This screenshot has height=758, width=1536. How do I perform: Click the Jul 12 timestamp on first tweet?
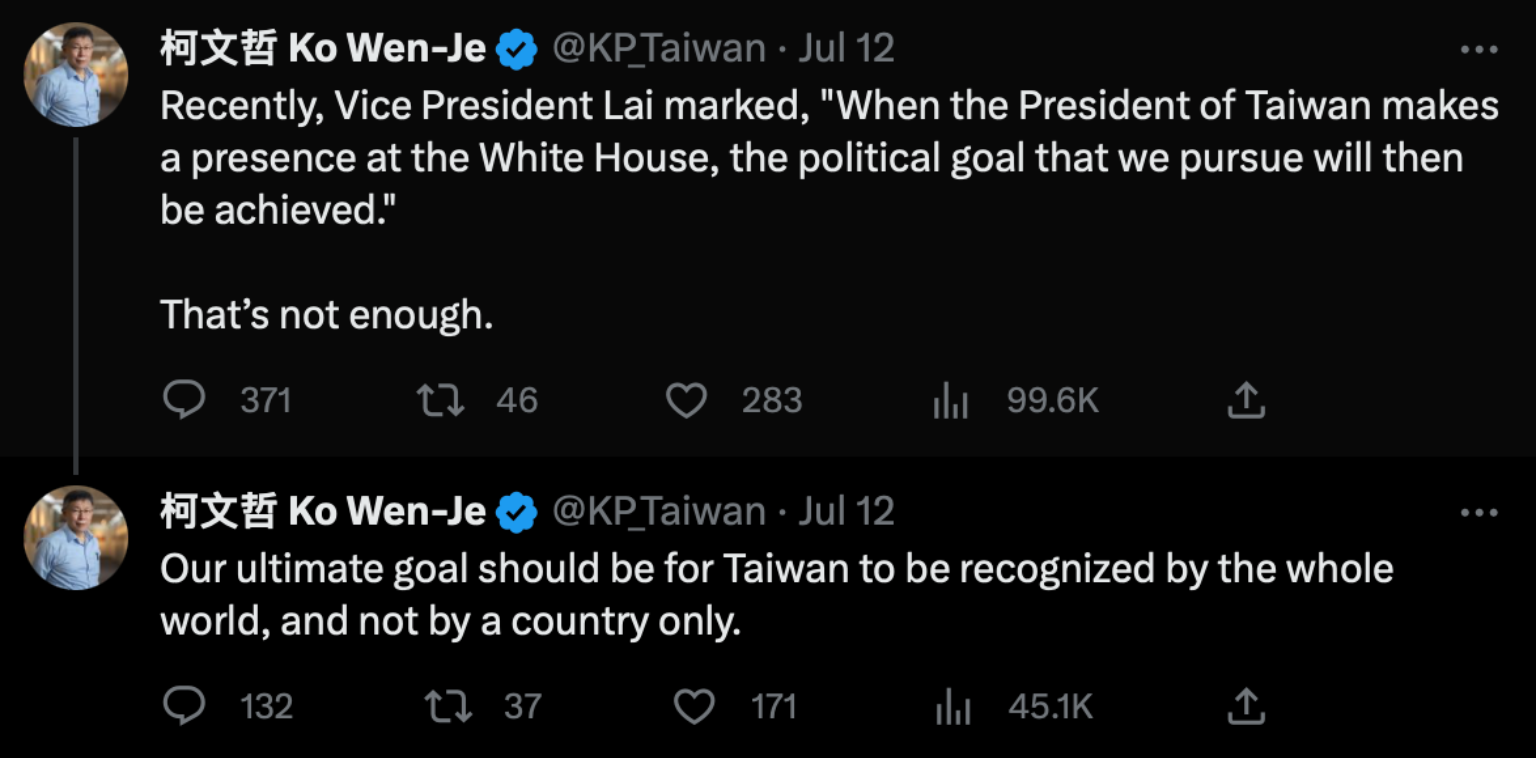tap(846, 49)
